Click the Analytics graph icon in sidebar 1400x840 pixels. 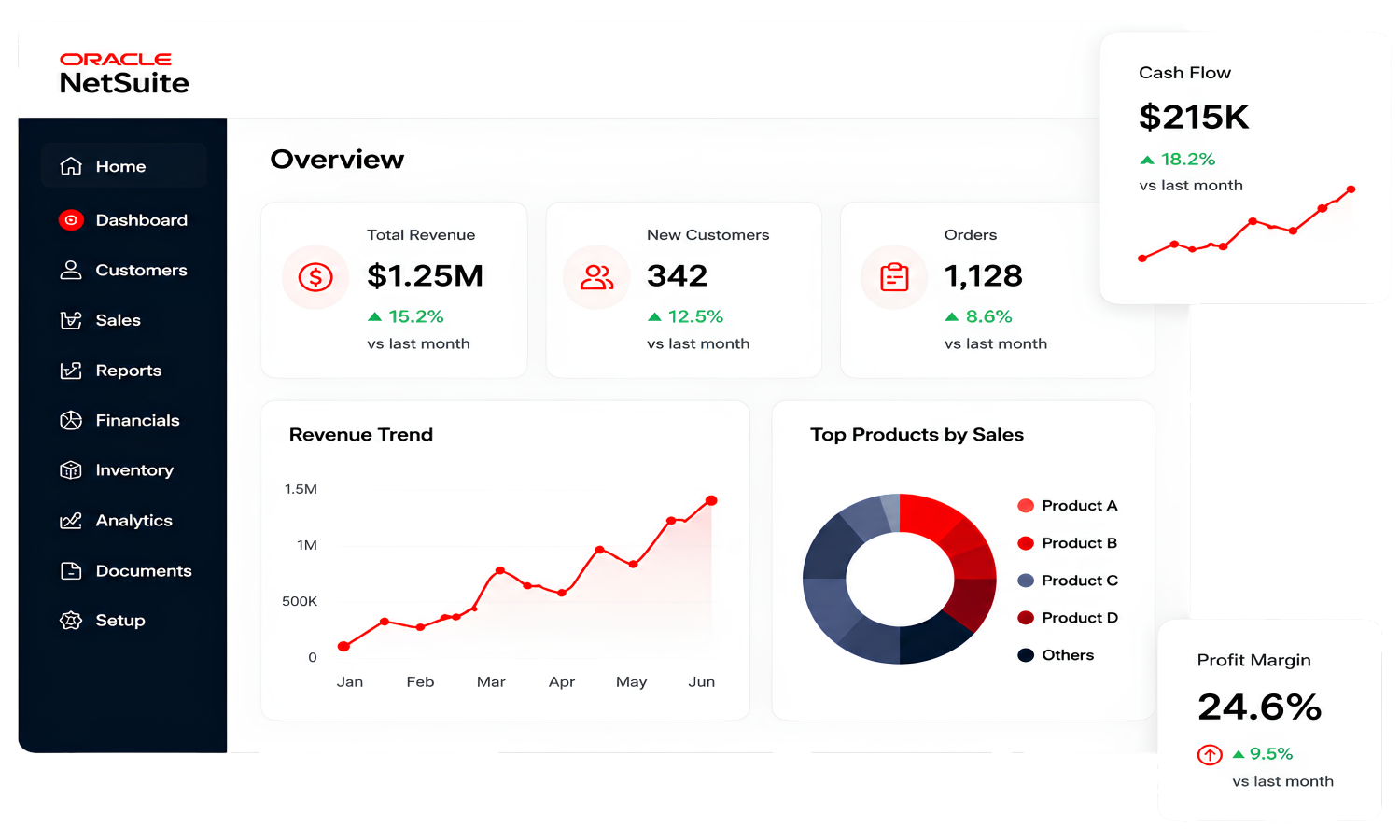71,521
